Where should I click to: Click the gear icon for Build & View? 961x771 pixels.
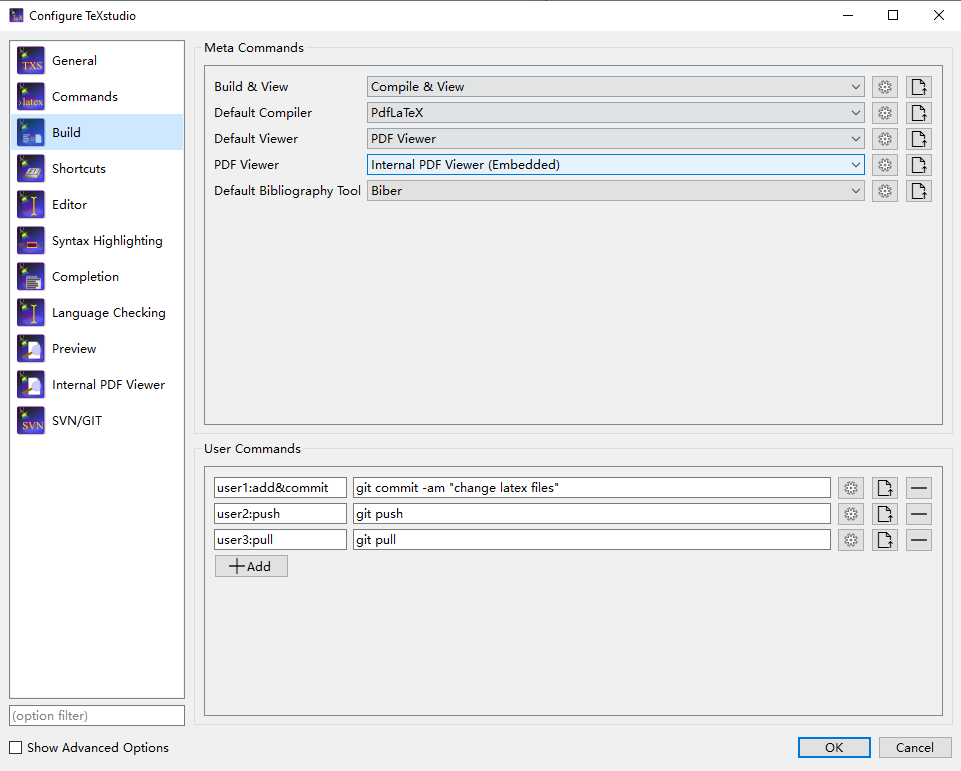(x=884, y=87)
